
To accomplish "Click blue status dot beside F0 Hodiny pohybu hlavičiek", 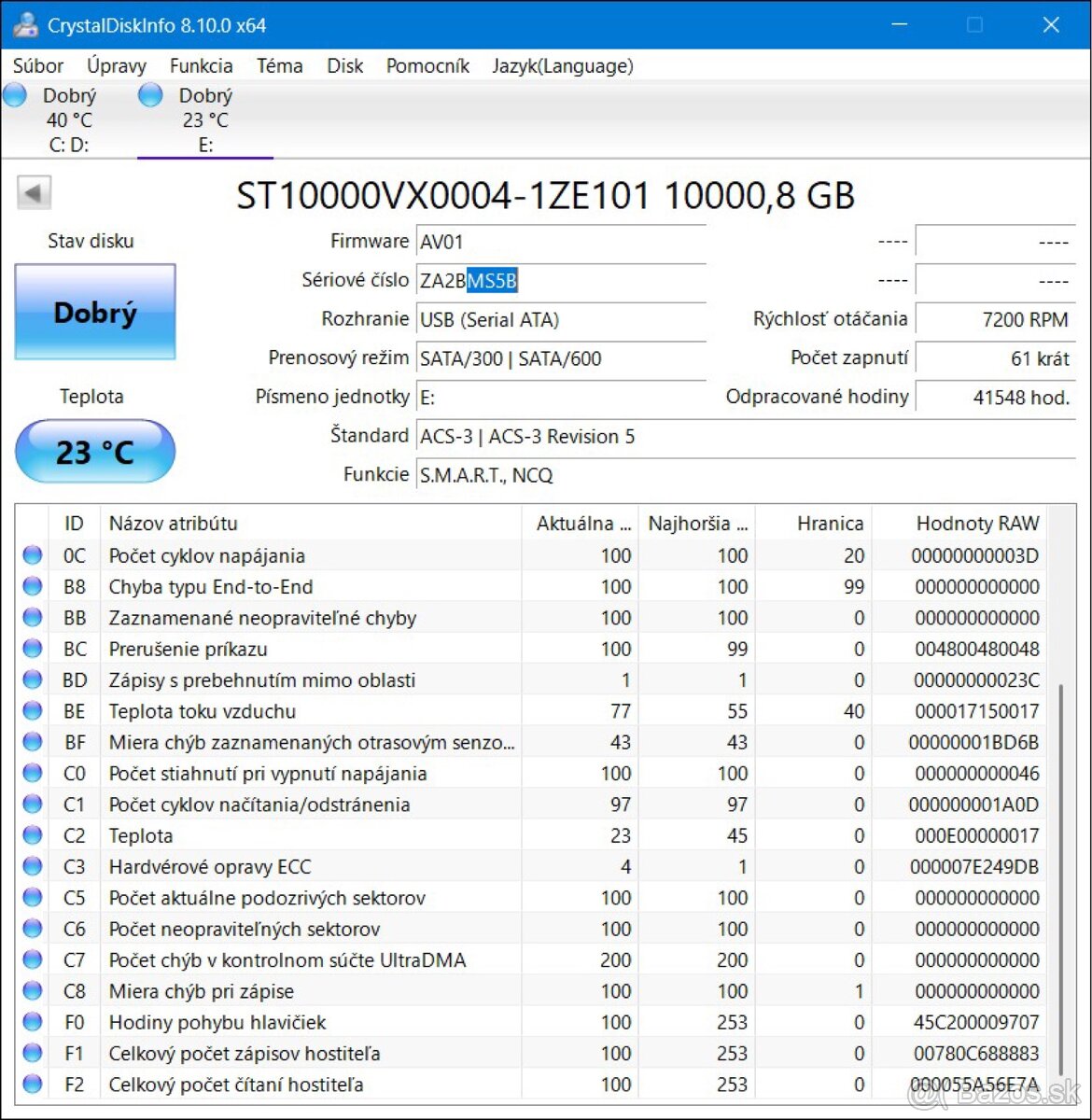I will tap(32, 1022).
